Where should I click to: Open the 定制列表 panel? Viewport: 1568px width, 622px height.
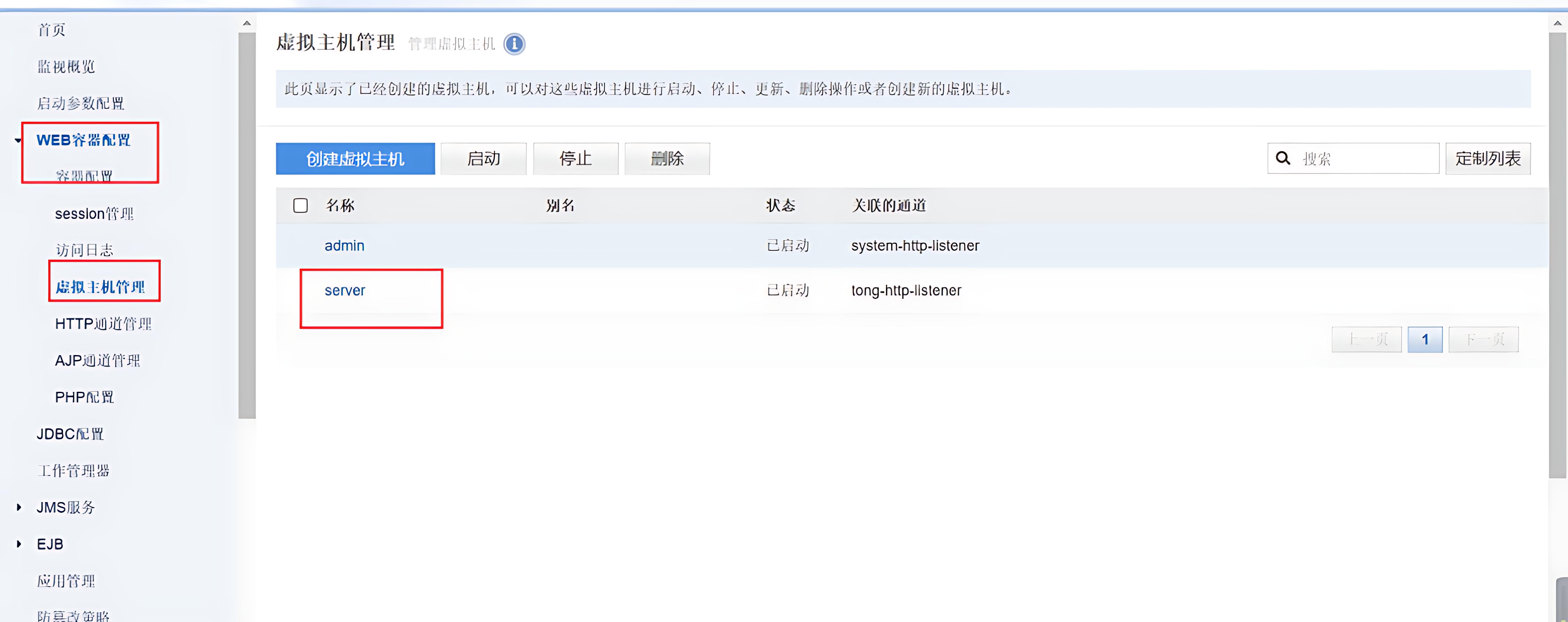tap(1488, 158)
